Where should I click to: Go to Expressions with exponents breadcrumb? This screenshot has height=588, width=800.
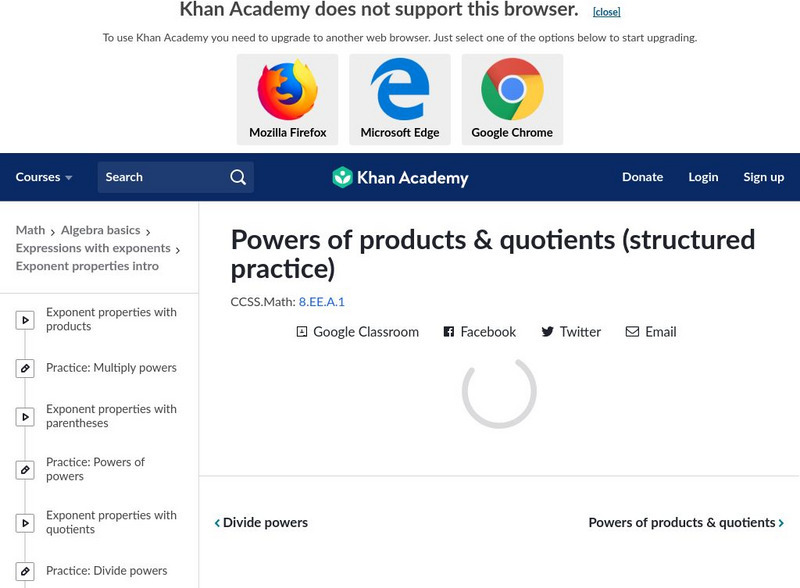coord(93,248)
